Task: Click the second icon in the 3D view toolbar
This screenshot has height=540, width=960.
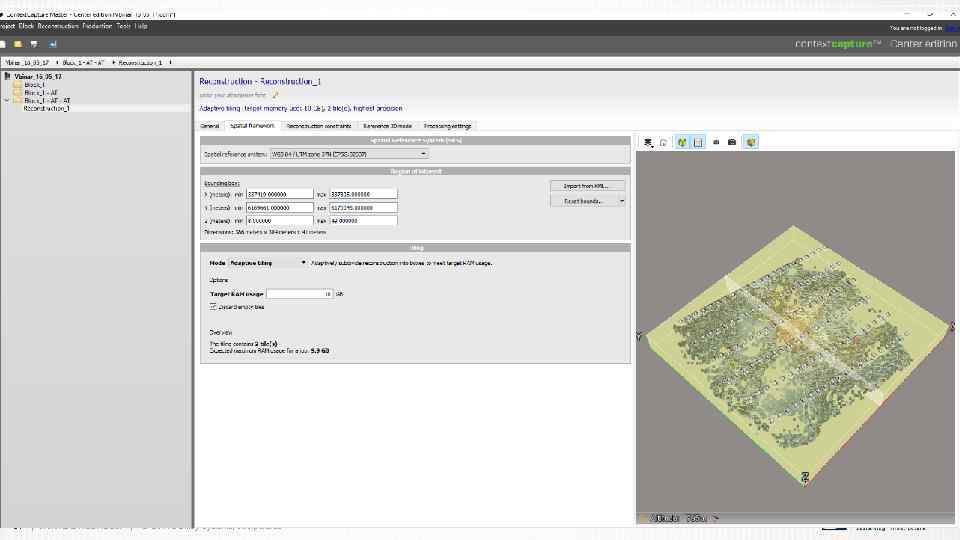Action: (663, 142)
